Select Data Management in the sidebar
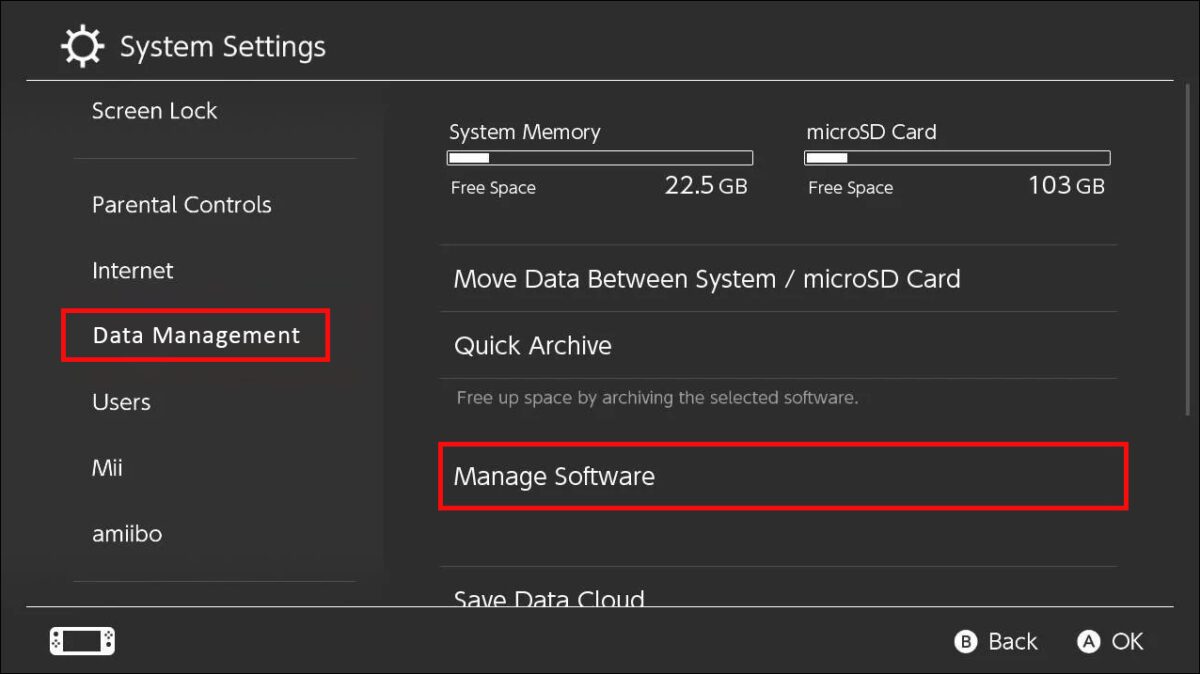 (196, 336)
